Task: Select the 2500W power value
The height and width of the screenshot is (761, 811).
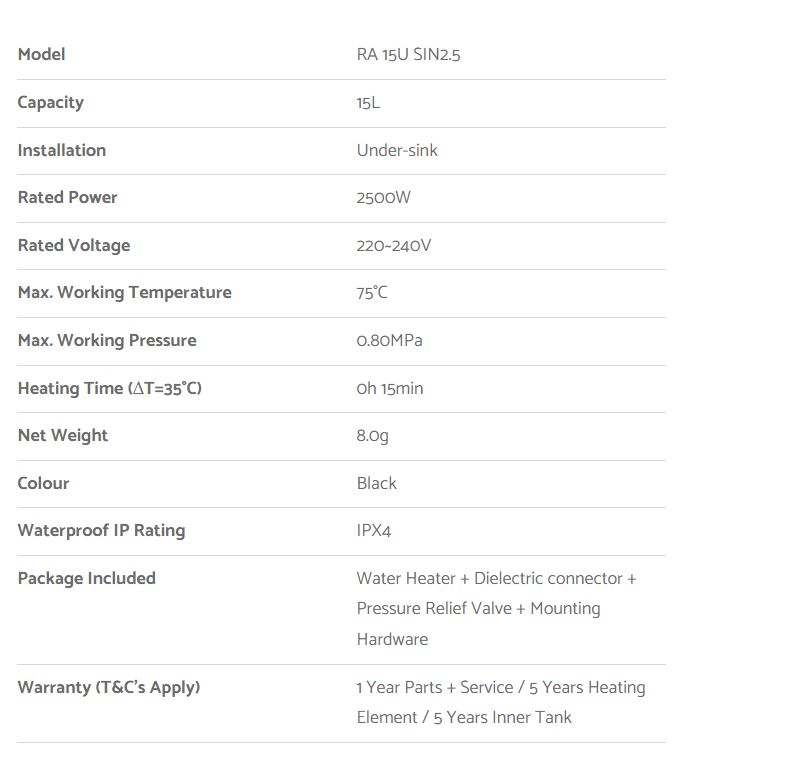Action: pyautogui.click(x=383, y=198)
